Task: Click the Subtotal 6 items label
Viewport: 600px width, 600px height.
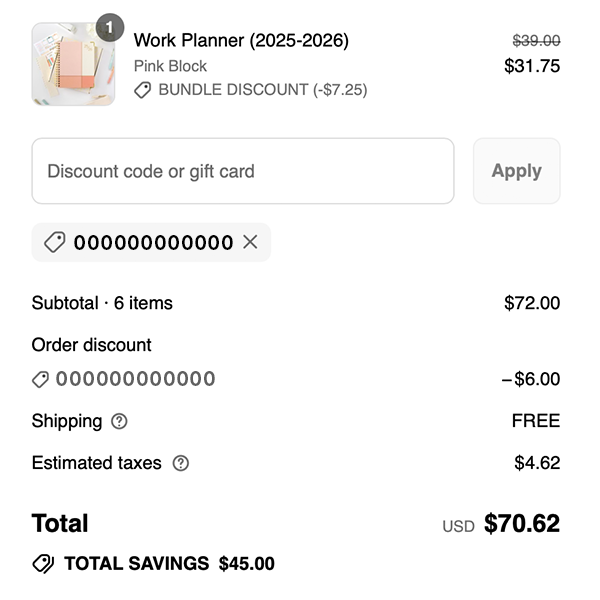Action: click(x=102, y=303)
